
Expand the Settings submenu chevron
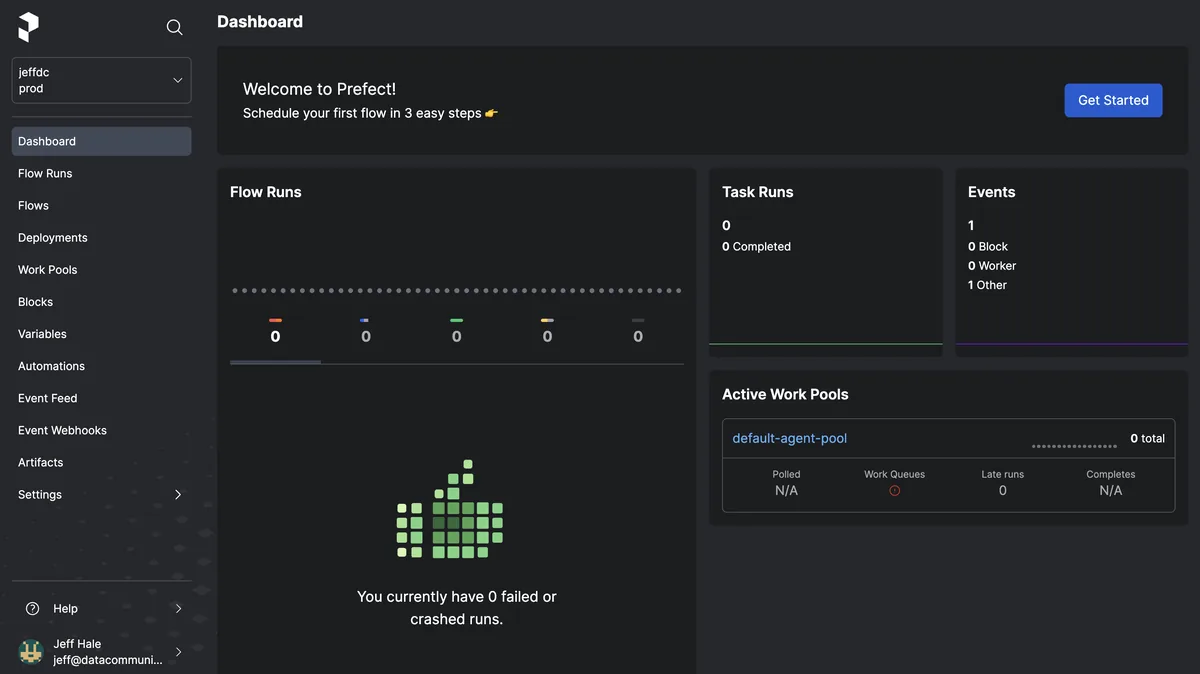pyautogui.click(x=178, y=494)
